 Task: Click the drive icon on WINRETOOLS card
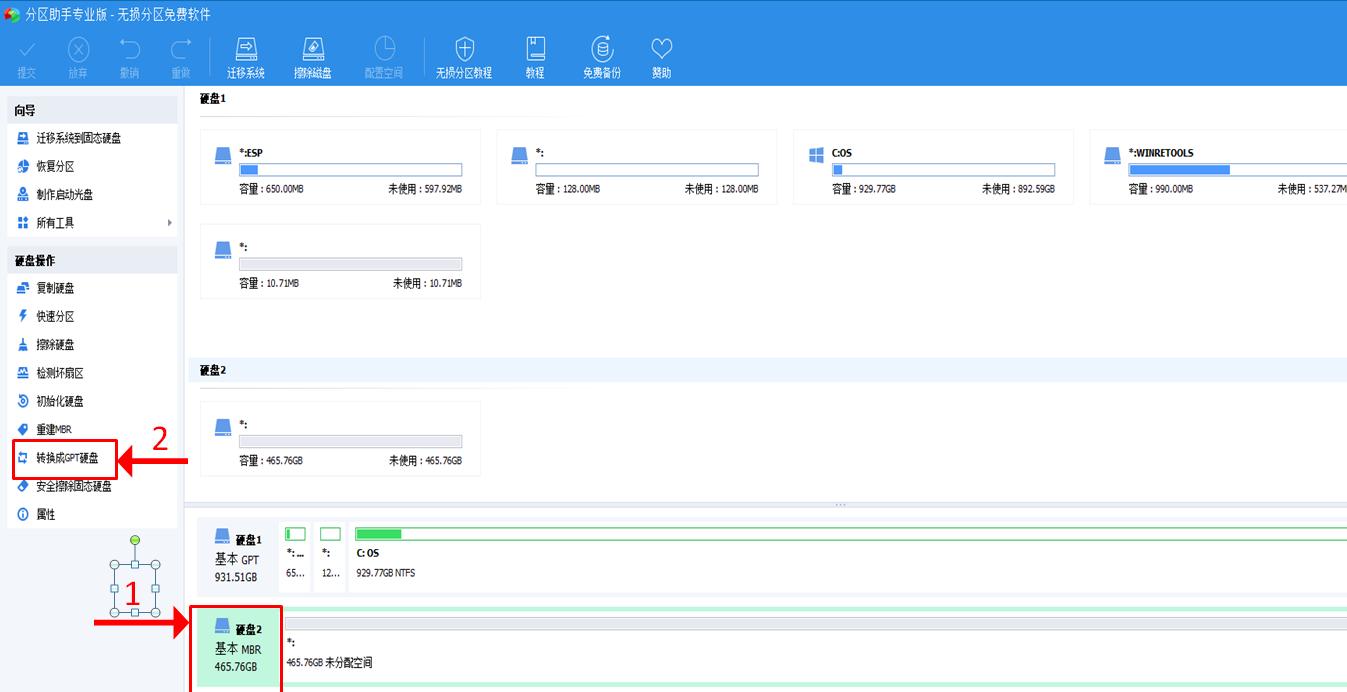pyautogui.click(x=1112, y=155)
